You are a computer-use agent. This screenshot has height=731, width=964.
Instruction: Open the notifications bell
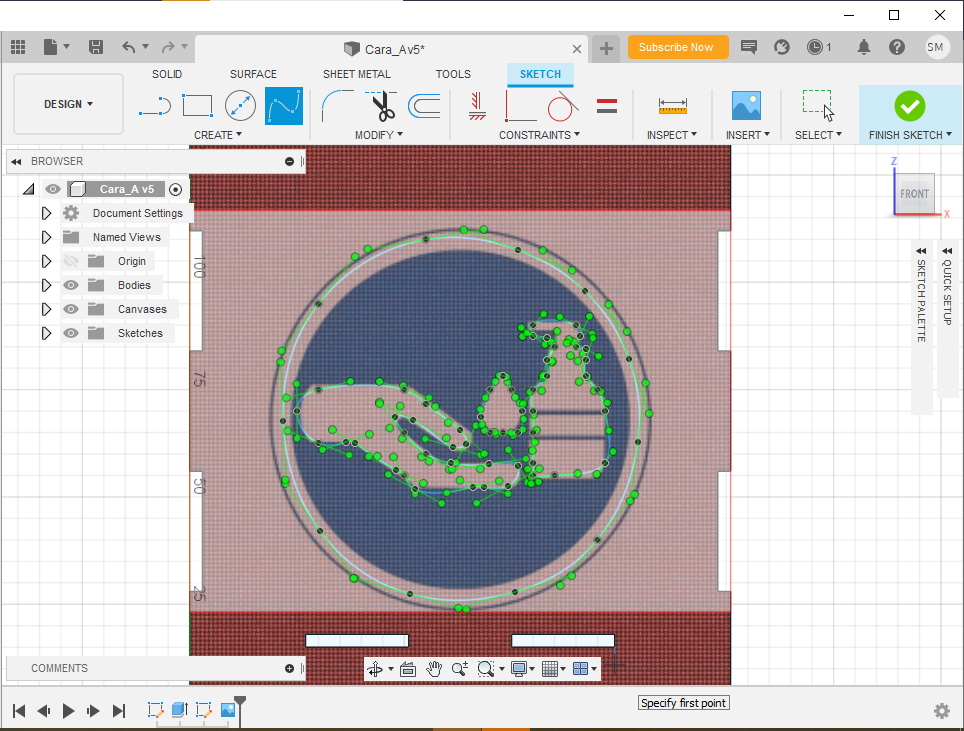click(863, 47)
